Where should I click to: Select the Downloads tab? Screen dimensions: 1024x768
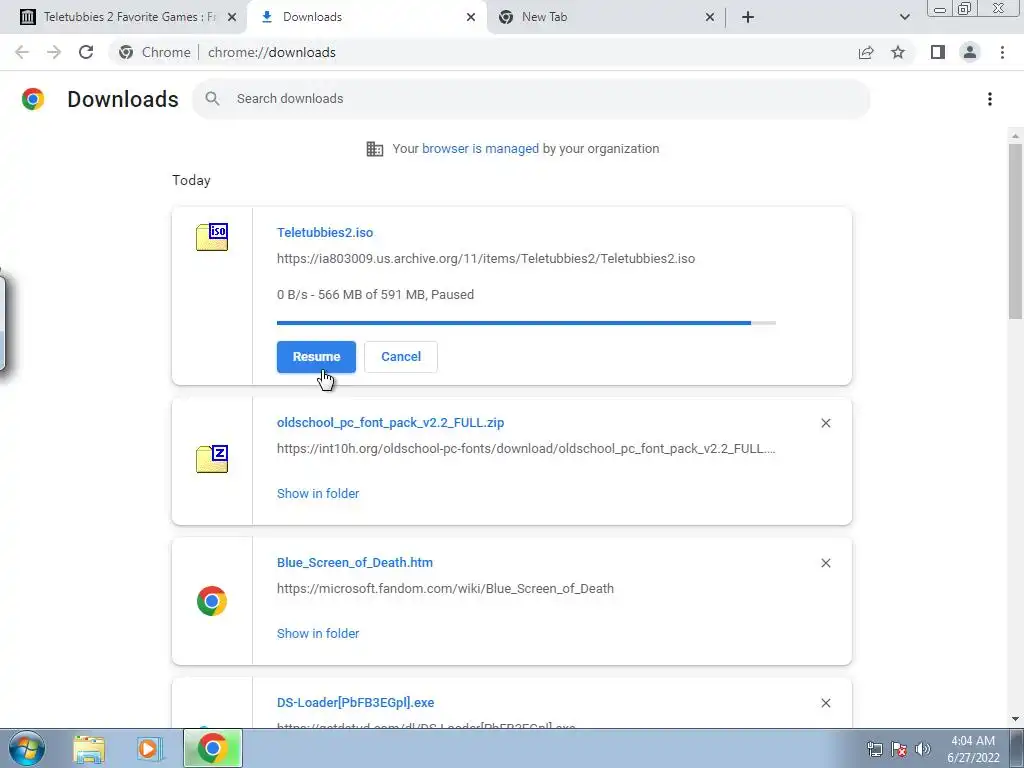366,17
